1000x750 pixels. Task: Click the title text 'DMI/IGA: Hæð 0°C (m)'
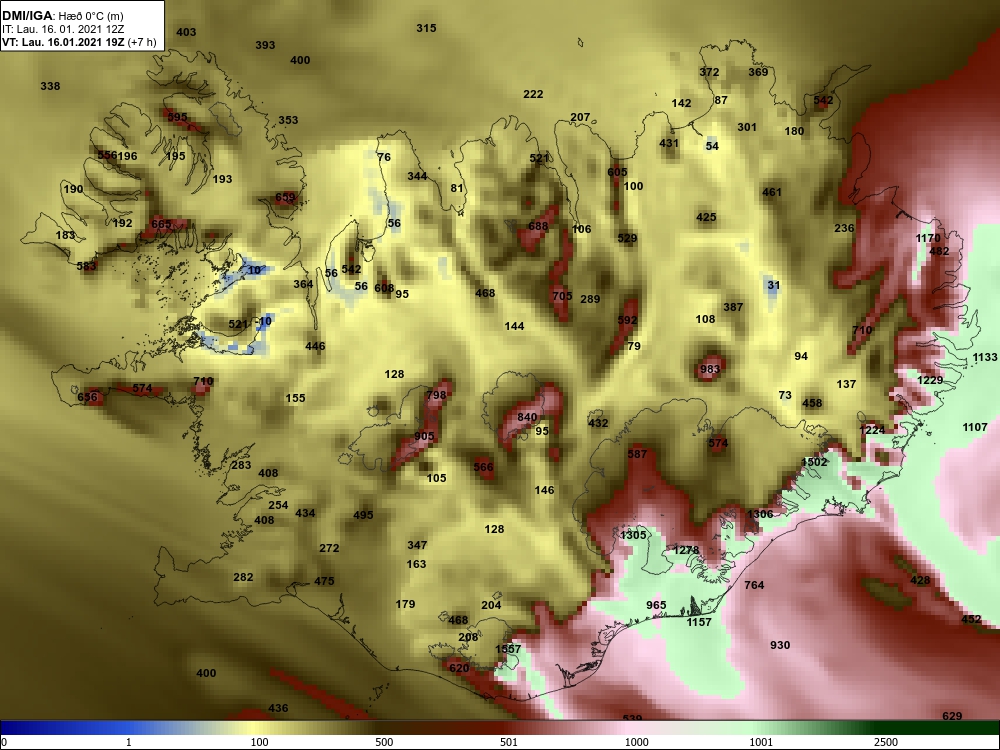pos(62,16)
